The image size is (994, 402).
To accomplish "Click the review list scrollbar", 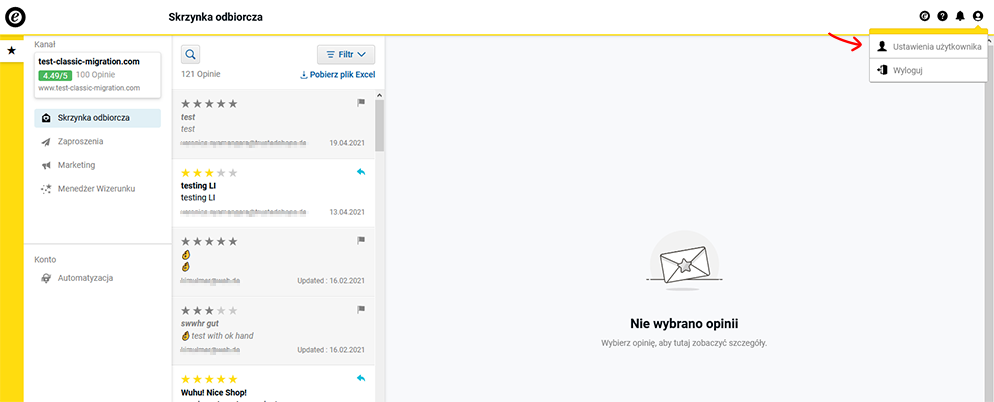I will tap(380, 126).
